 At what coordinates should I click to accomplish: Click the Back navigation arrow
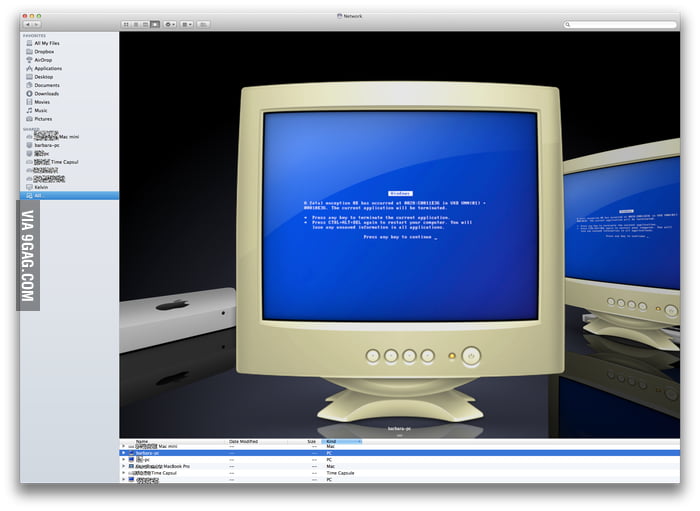click(28, 23)
